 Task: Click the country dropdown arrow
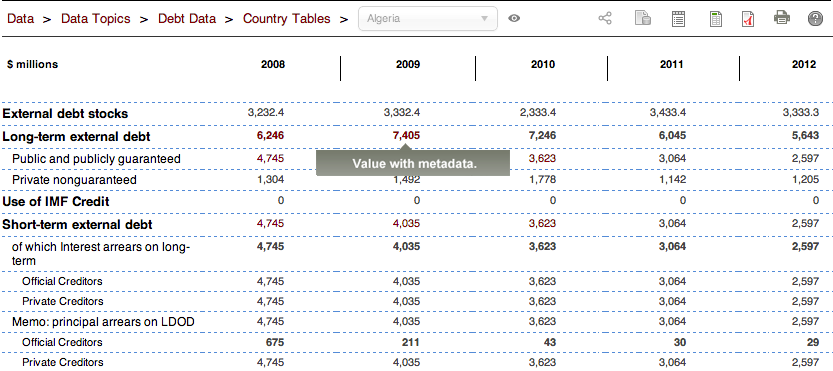point(484,19)
